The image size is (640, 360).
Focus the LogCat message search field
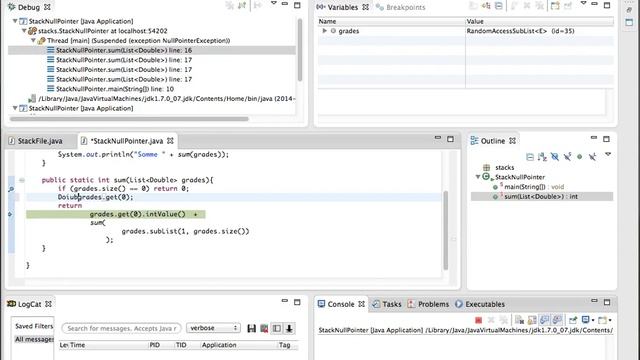pos(121,328)
